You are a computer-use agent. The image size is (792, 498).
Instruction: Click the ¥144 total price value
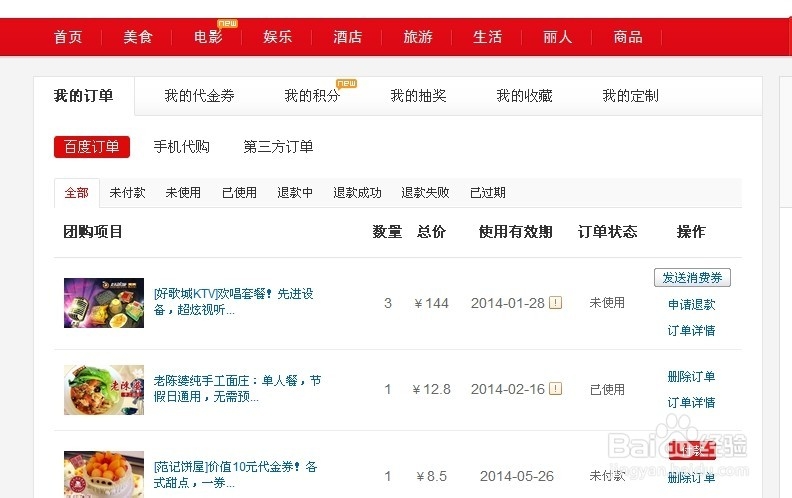431,303
